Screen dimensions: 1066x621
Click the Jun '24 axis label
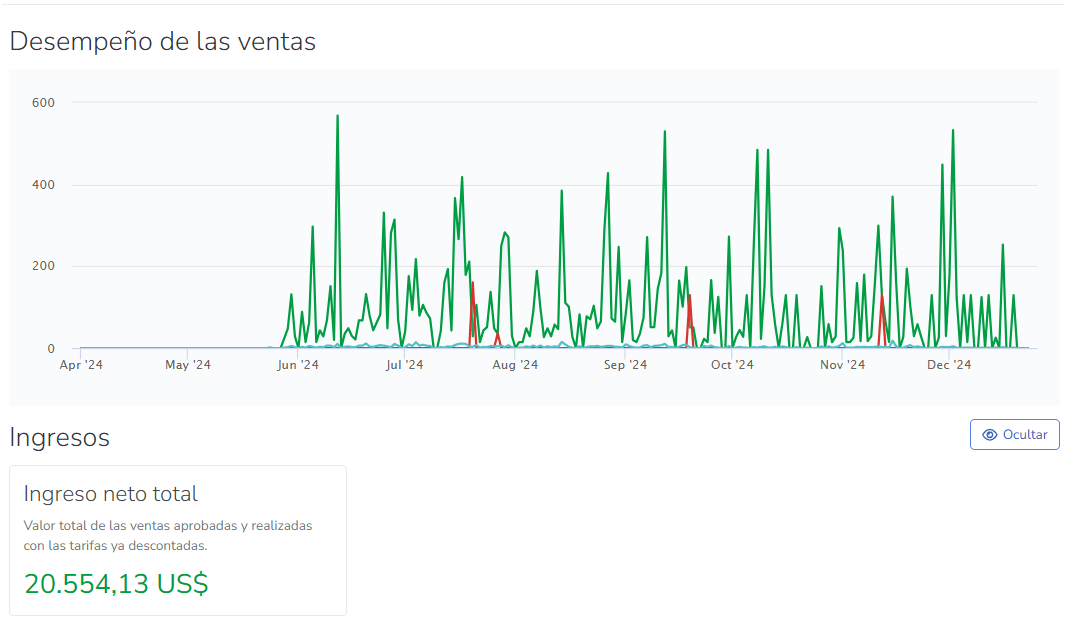(297, 365)
